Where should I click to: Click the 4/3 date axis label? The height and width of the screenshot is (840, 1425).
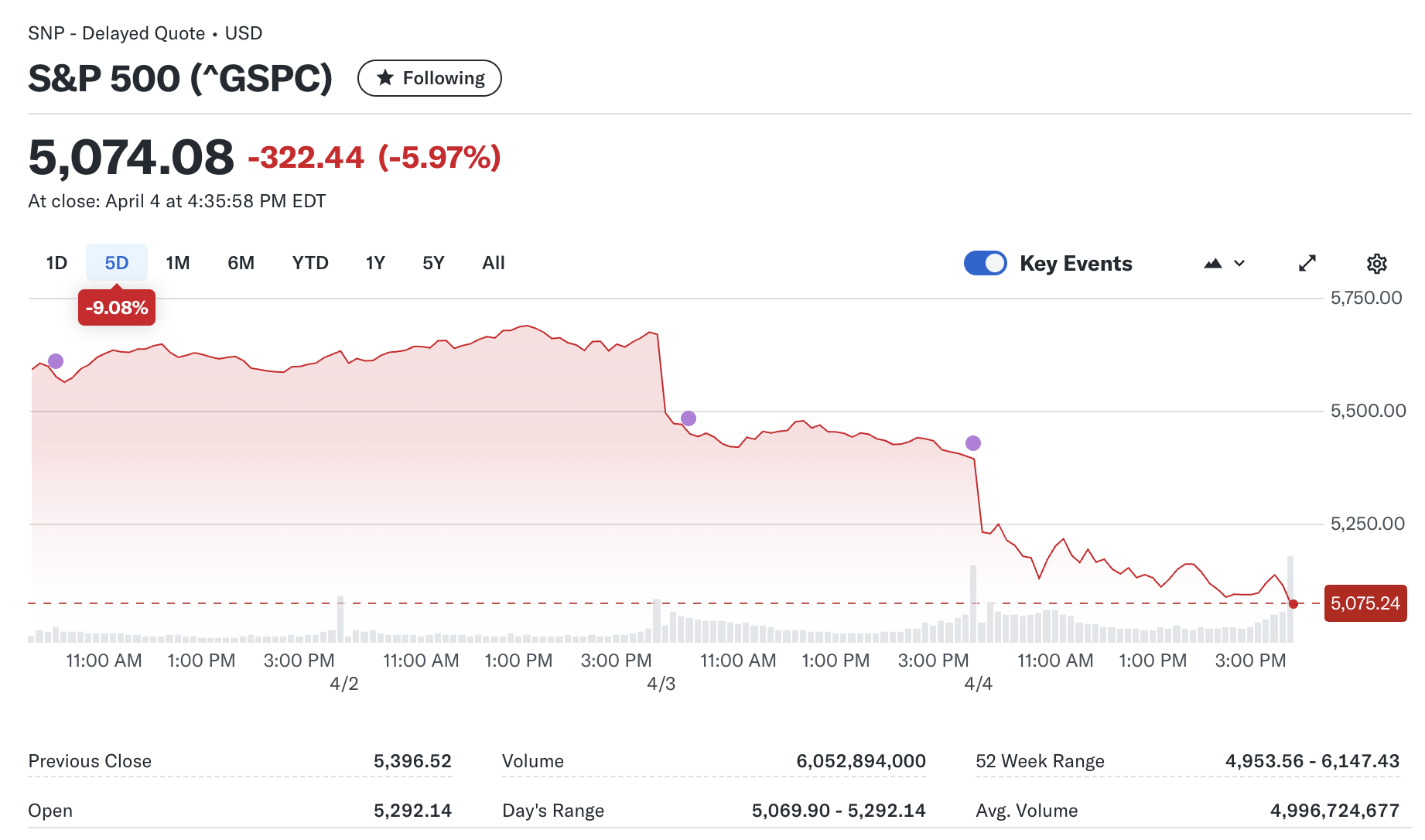pos(661,684)
